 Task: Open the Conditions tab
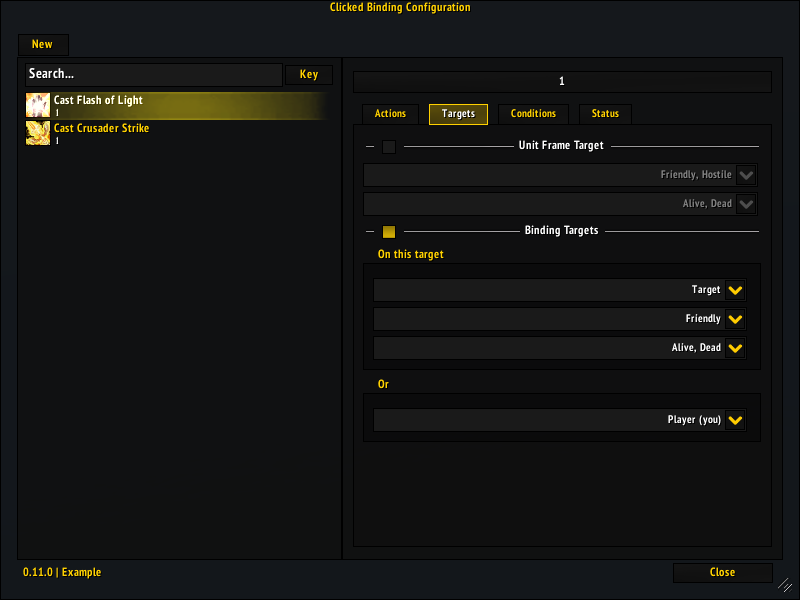pyautogui.click(x=533, y=114)
